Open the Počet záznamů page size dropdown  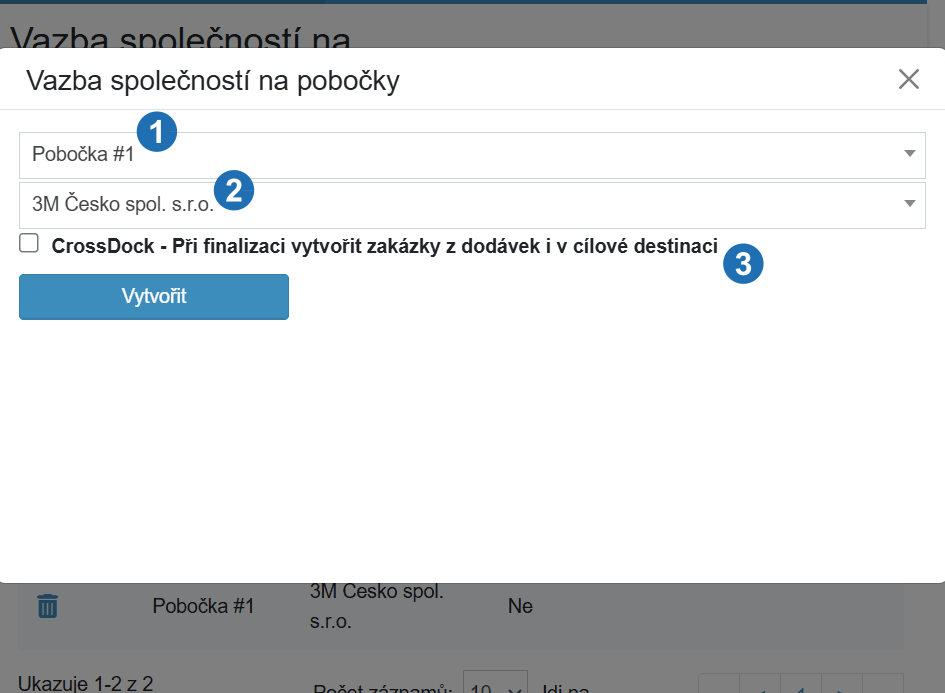pyautogui.click(x=495, y=685)
